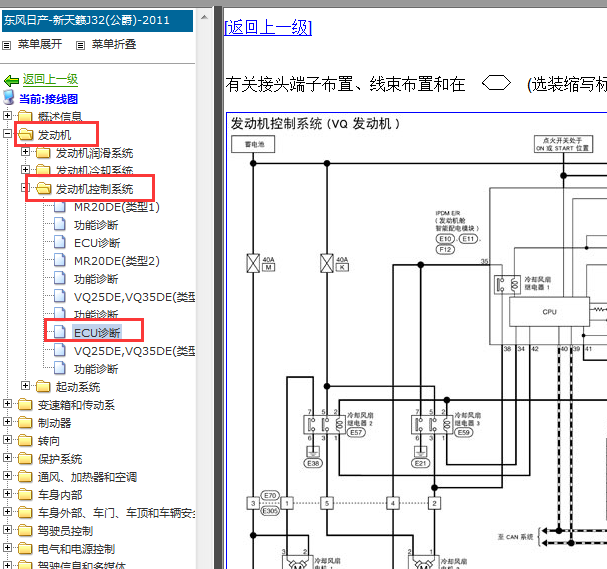Click 概述信息 folder icon
607x569 pixels.
(26, 116)
